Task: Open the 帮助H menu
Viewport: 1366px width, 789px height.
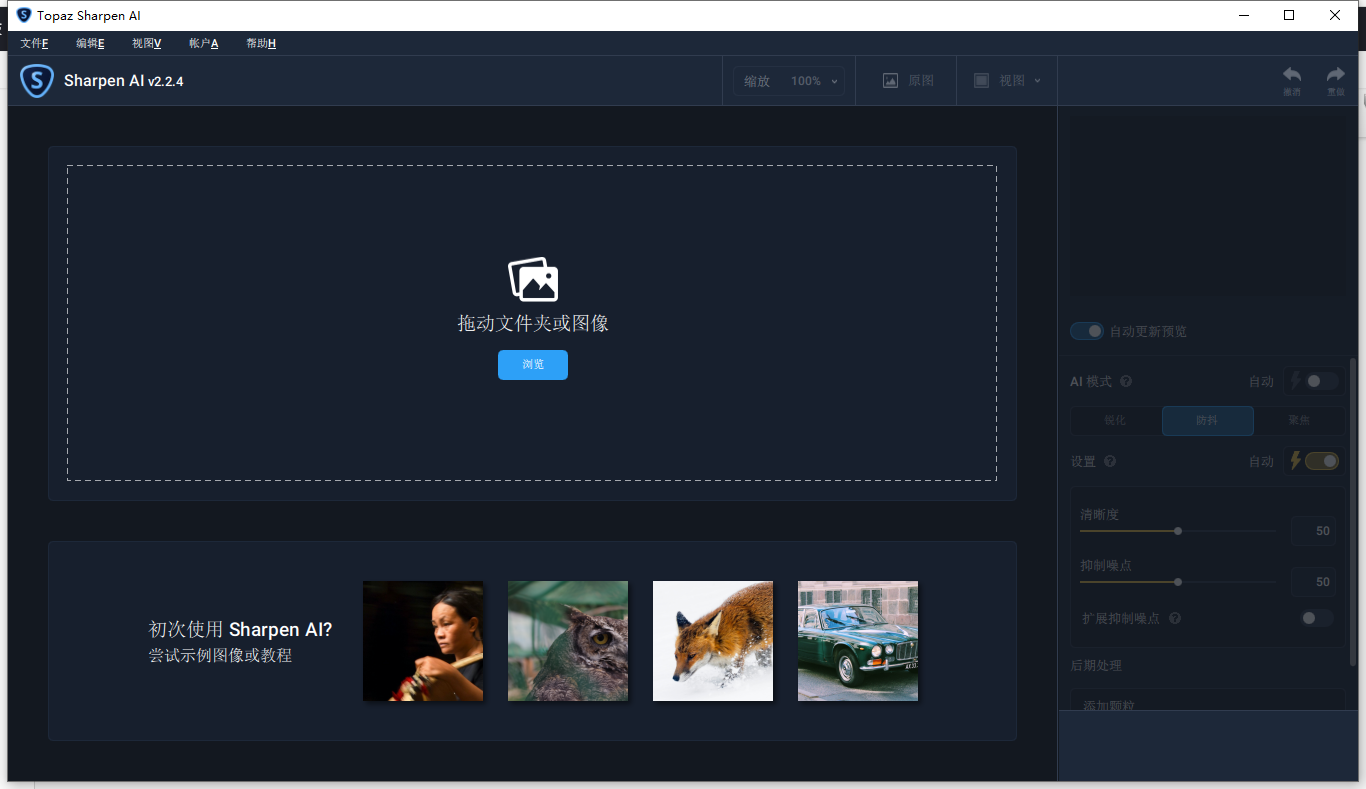Action: click(x=261, y=43)
